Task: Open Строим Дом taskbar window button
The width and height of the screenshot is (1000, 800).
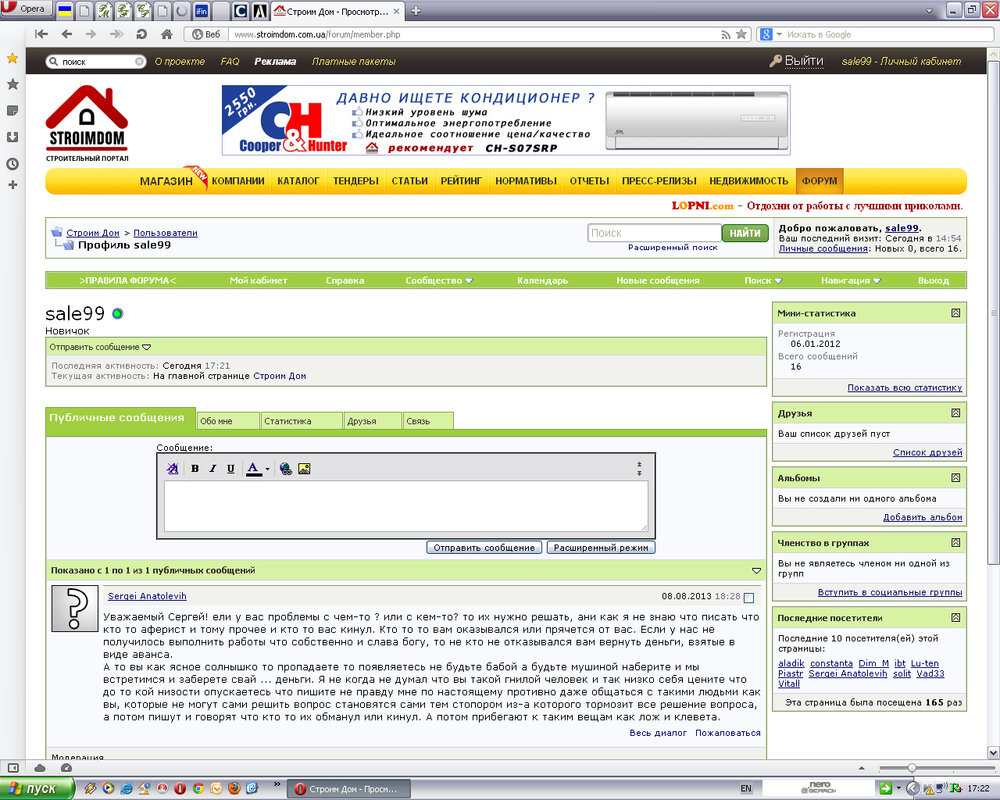Action: [349, 789]
